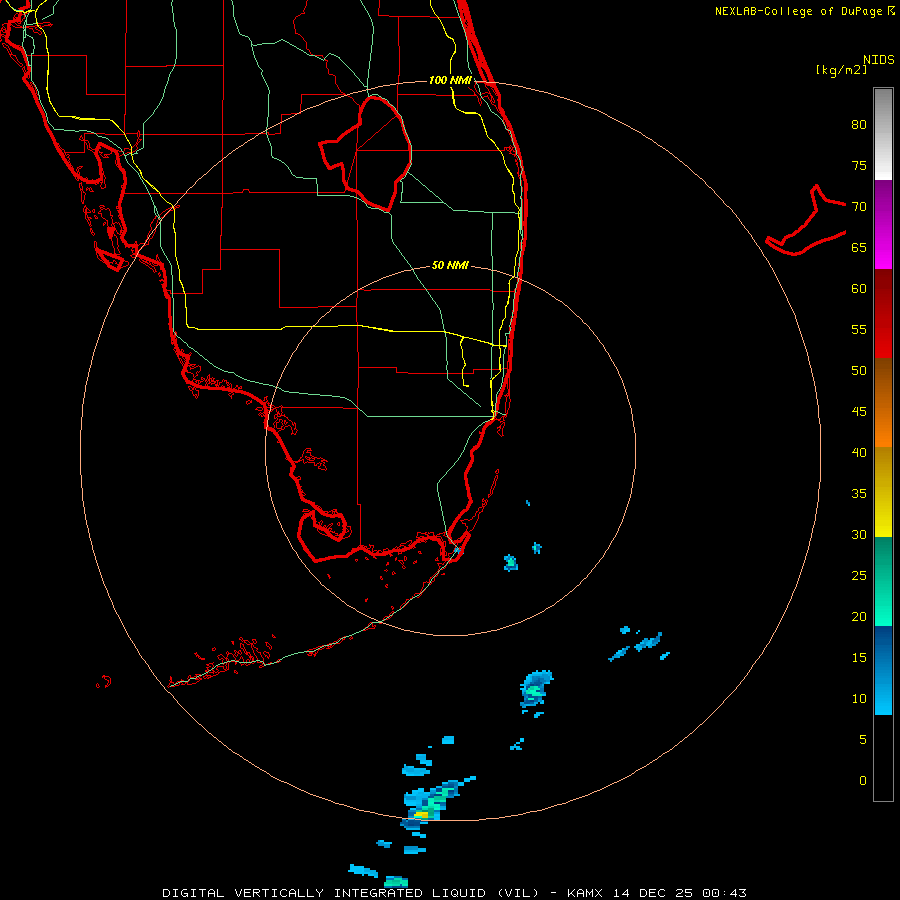
Task: Click the Bahamas island outline at right edge
Action: click(x=806, y=220)
